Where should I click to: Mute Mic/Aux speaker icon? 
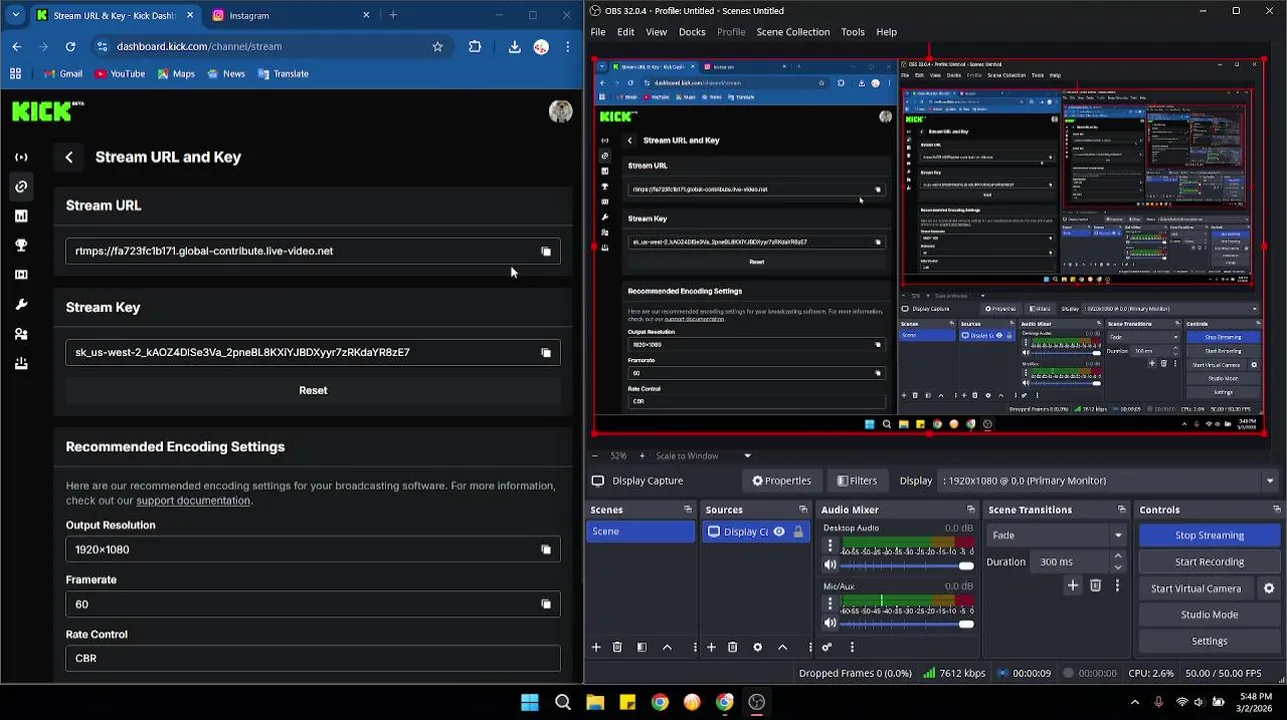pyautogui.click(x=830, y=623)
